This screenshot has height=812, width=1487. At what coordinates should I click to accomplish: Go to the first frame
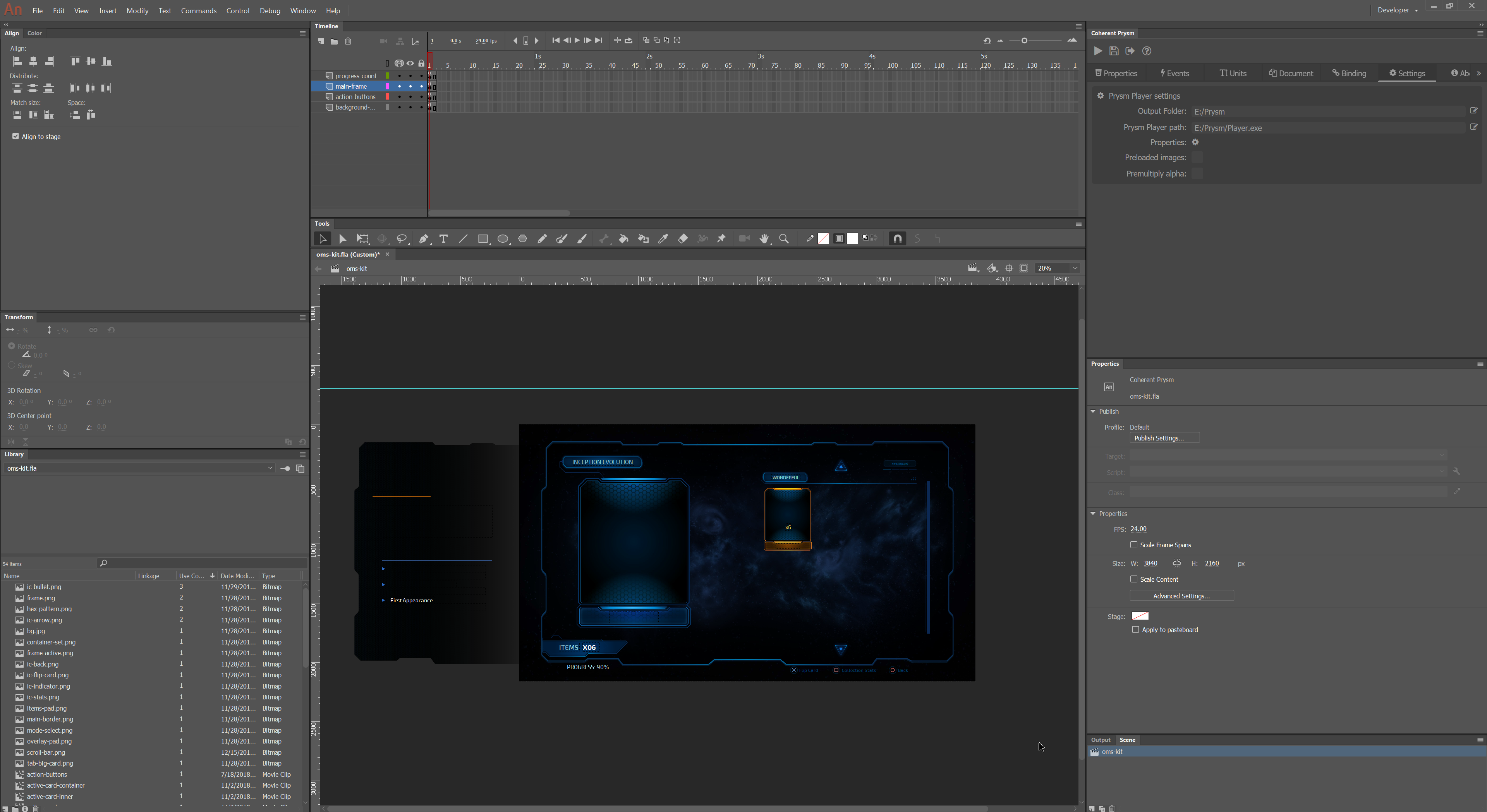pyautogui.click(x=555, y=40)
